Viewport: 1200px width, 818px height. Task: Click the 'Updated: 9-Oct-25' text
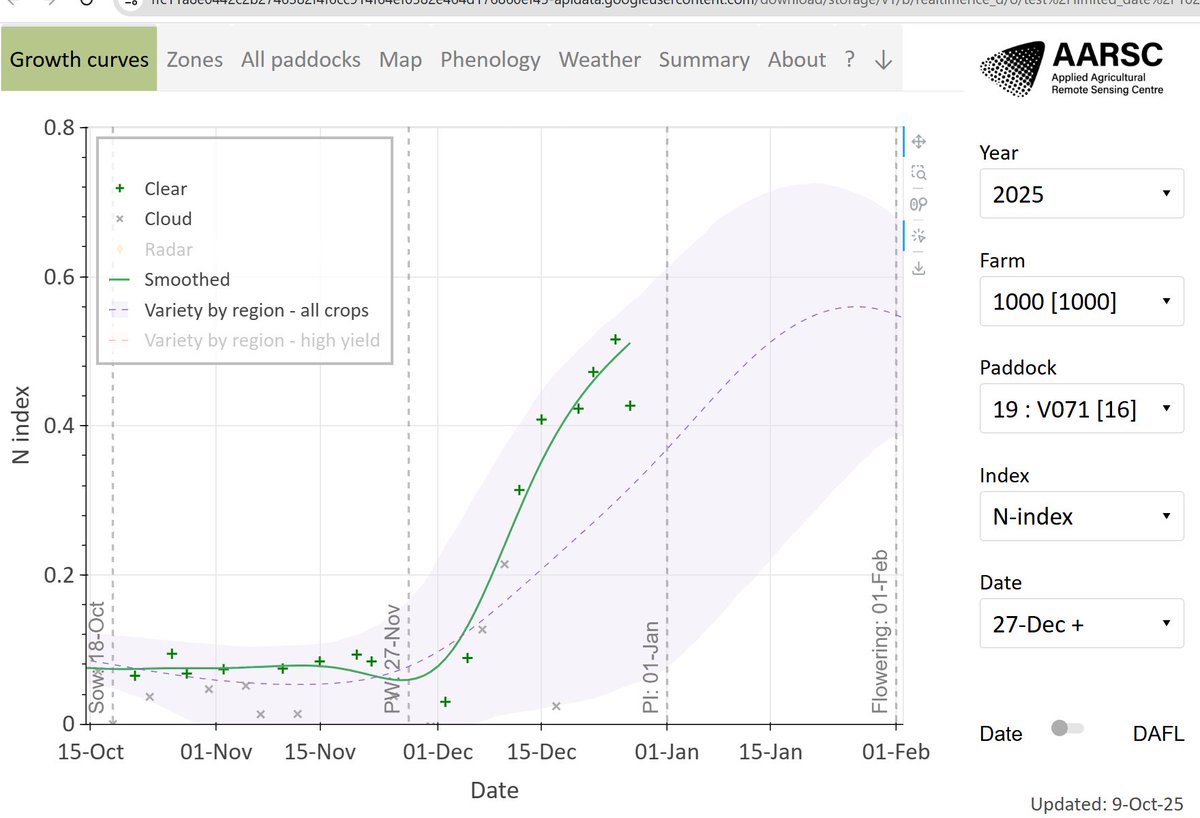[x=1108, y=804]
